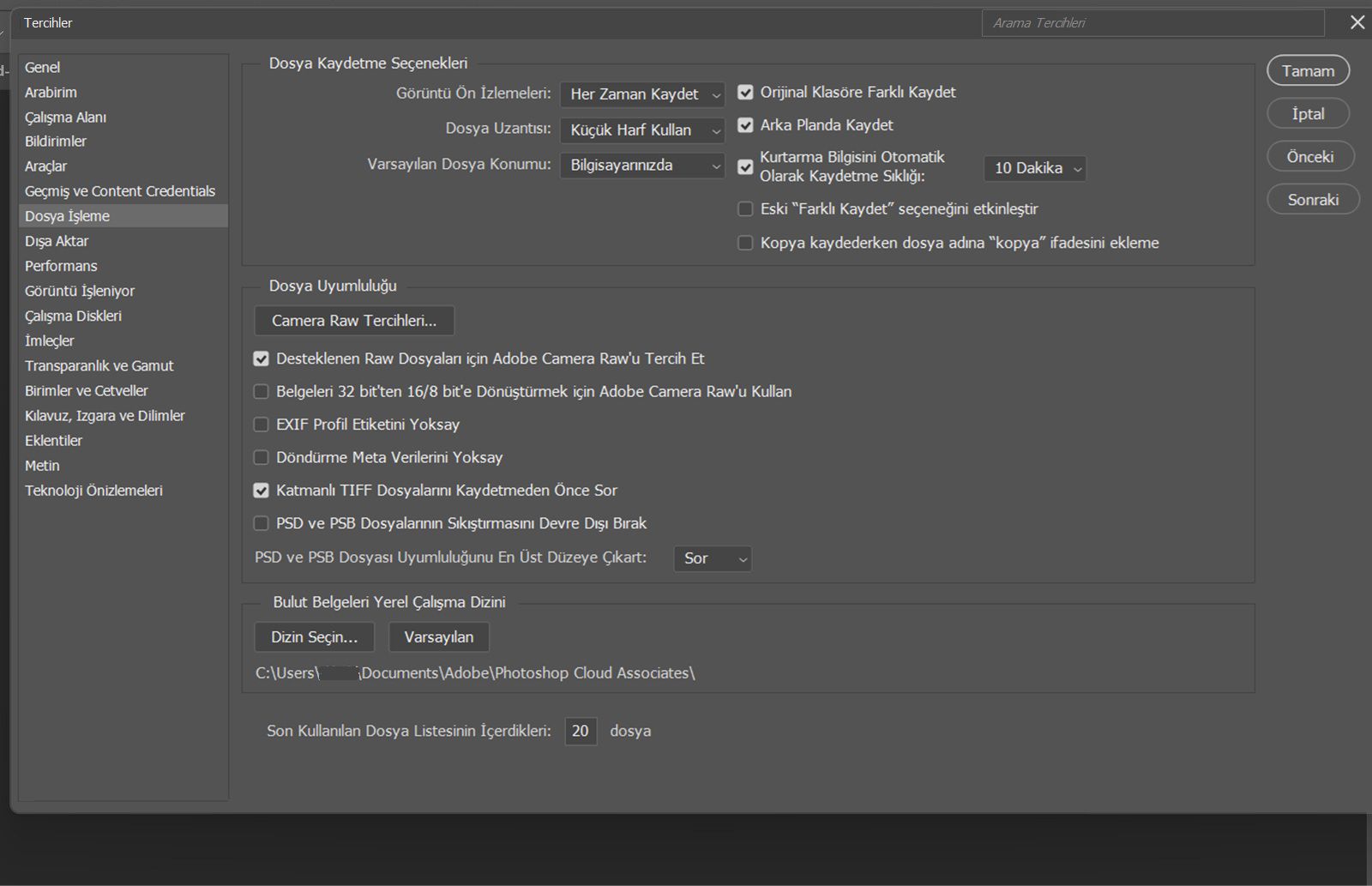Select Teknoloji Önizlemeleri category
Viewport: 1372px width, 886px height.
(x=123, y=491)
